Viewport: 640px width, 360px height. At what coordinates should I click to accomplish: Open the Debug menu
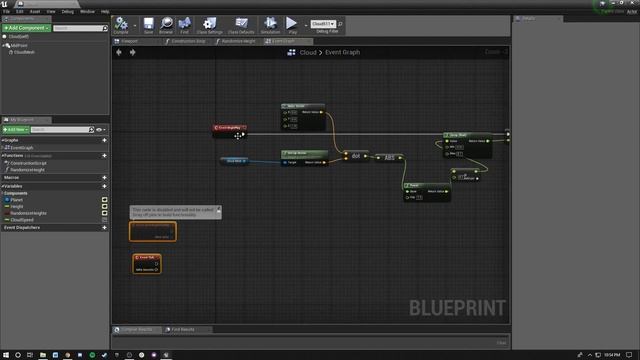point(68,12)
